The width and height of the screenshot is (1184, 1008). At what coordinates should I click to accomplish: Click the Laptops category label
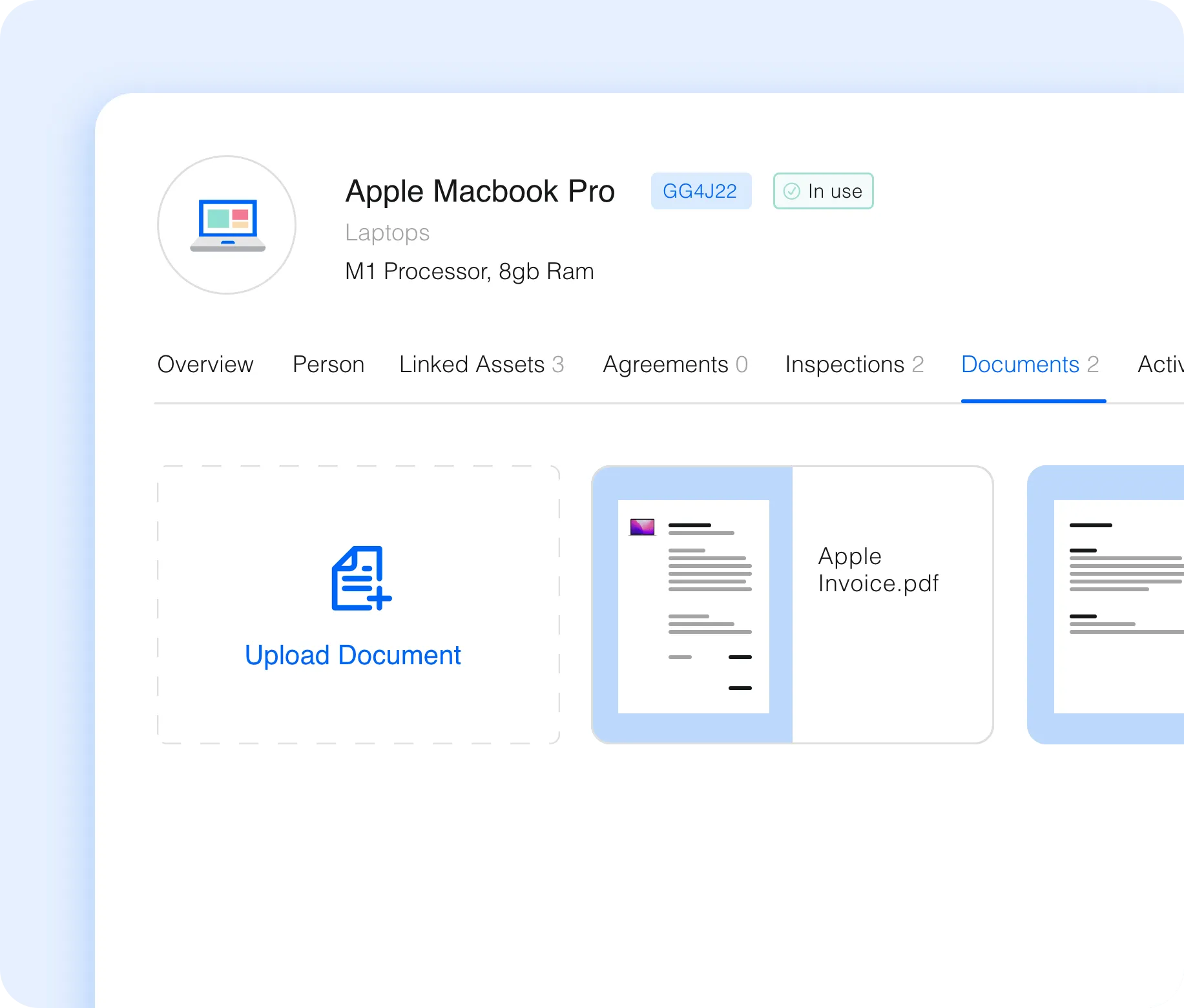coord(387,233)
